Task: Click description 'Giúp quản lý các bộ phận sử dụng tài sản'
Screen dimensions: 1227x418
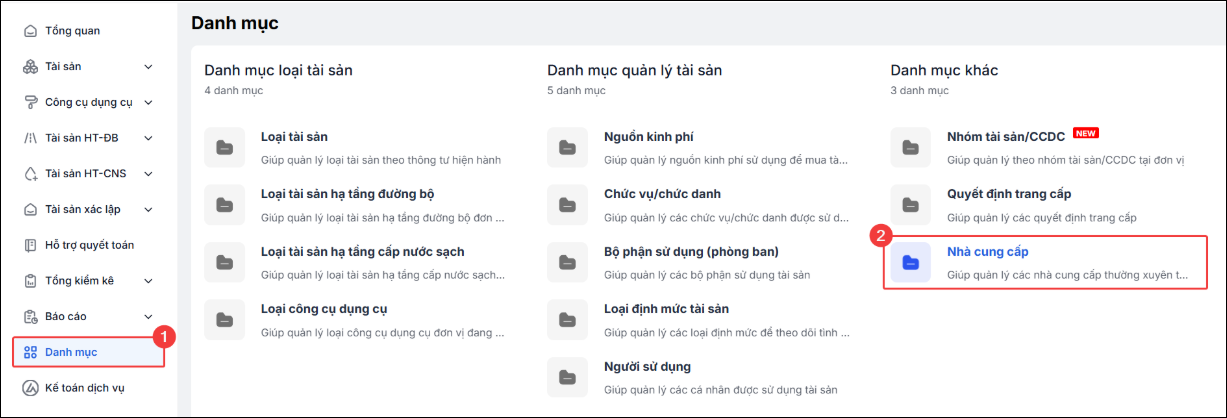Action: click(707, 274)
